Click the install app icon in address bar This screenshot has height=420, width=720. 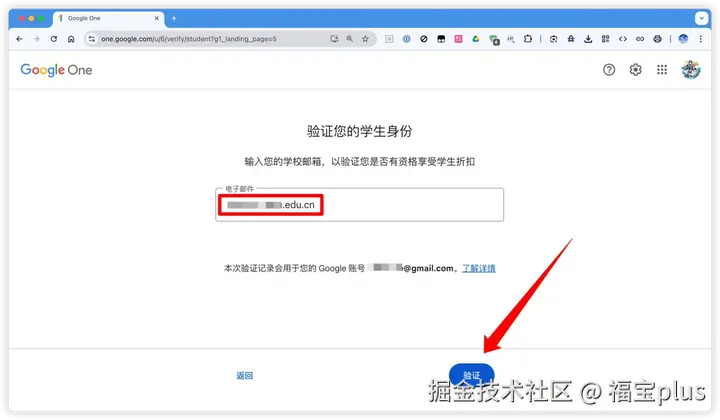(x=334, y=39)
